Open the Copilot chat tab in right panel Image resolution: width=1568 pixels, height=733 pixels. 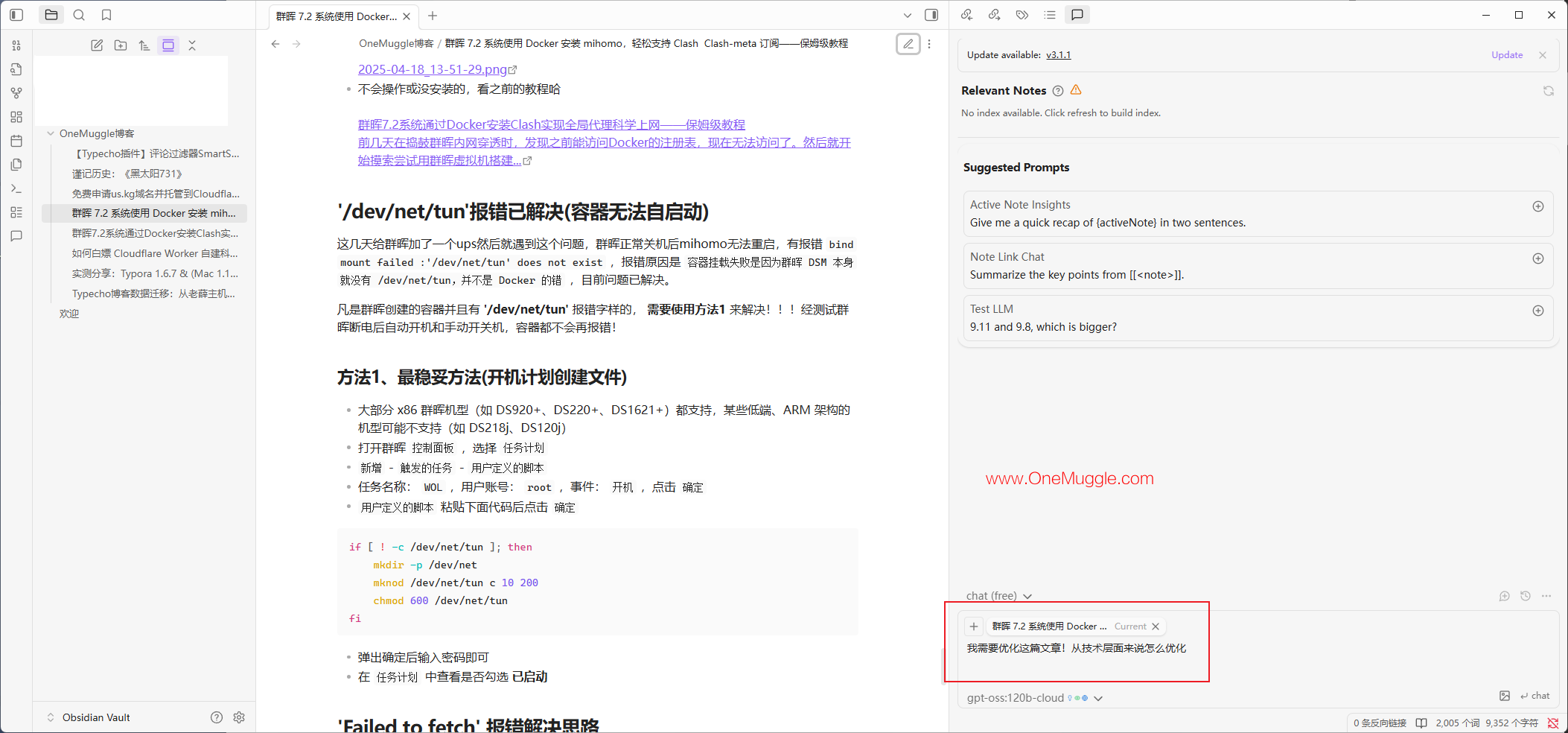click(x=1077, y=15)
